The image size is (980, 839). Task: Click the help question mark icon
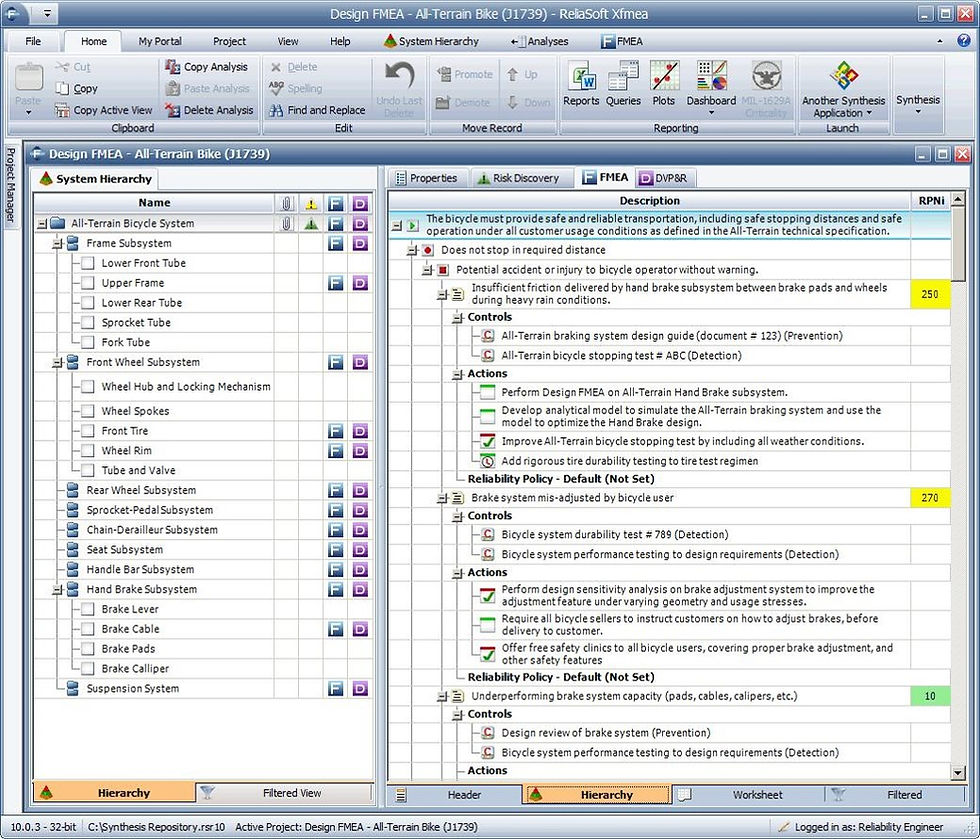964,41
